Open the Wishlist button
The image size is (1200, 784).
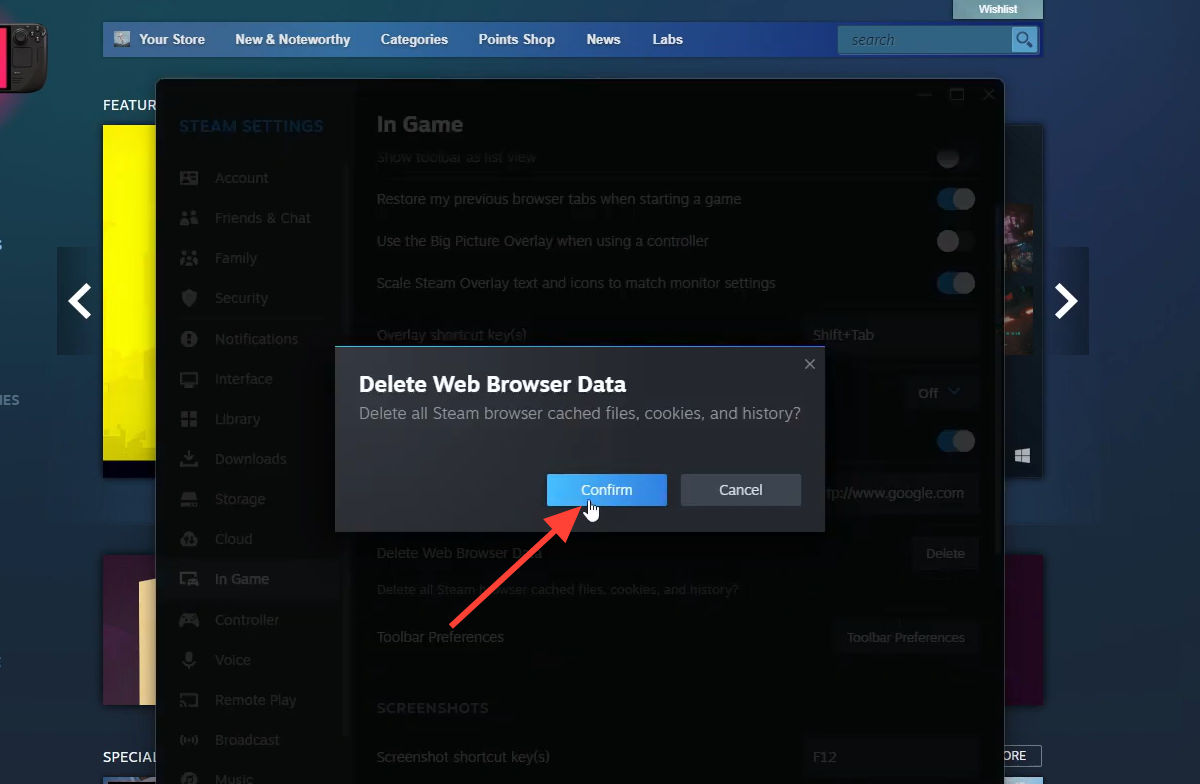pos(997,9)
